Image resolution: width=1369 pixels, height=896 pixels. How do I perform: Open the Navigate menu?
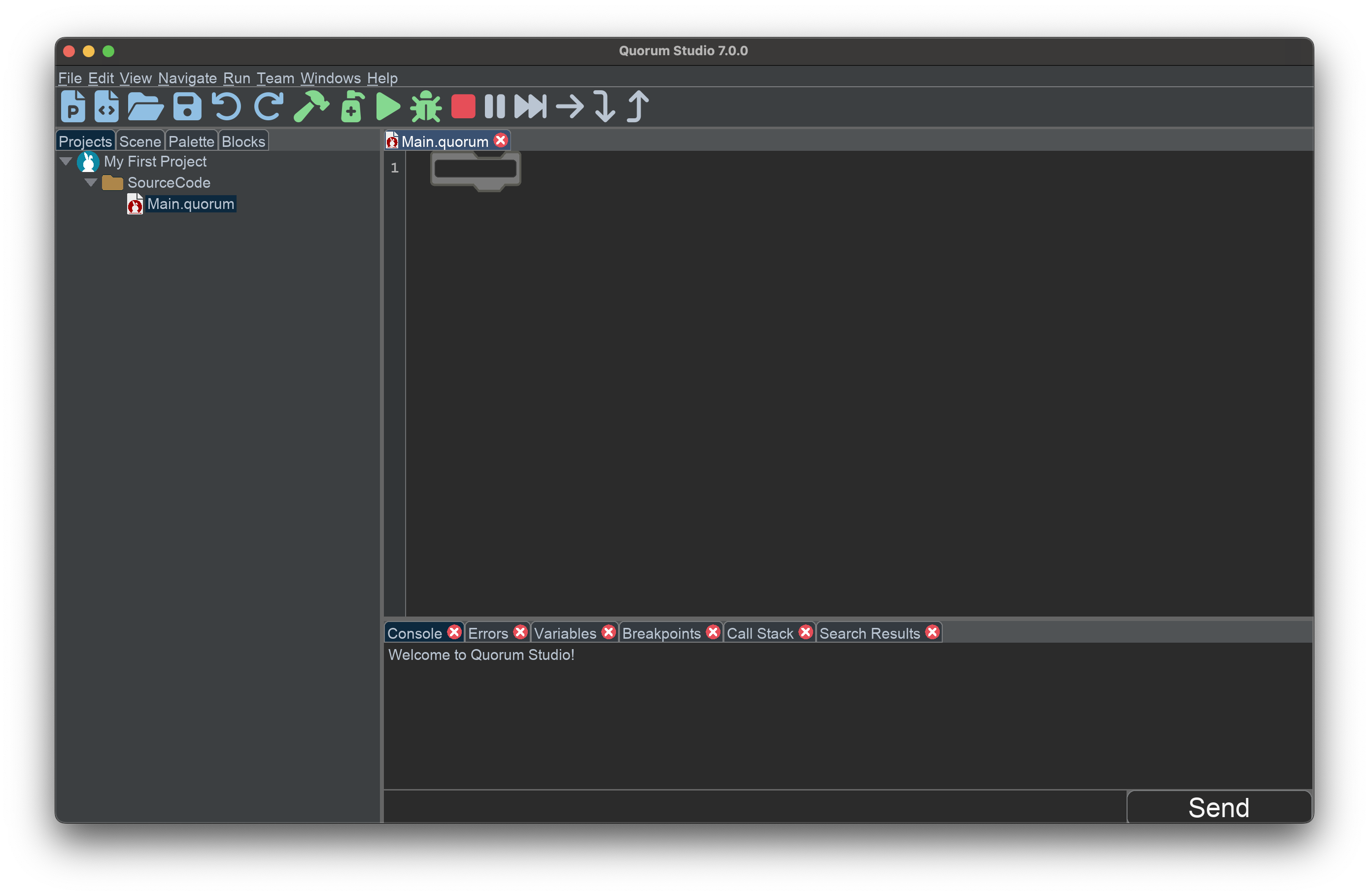pos(188,78)
